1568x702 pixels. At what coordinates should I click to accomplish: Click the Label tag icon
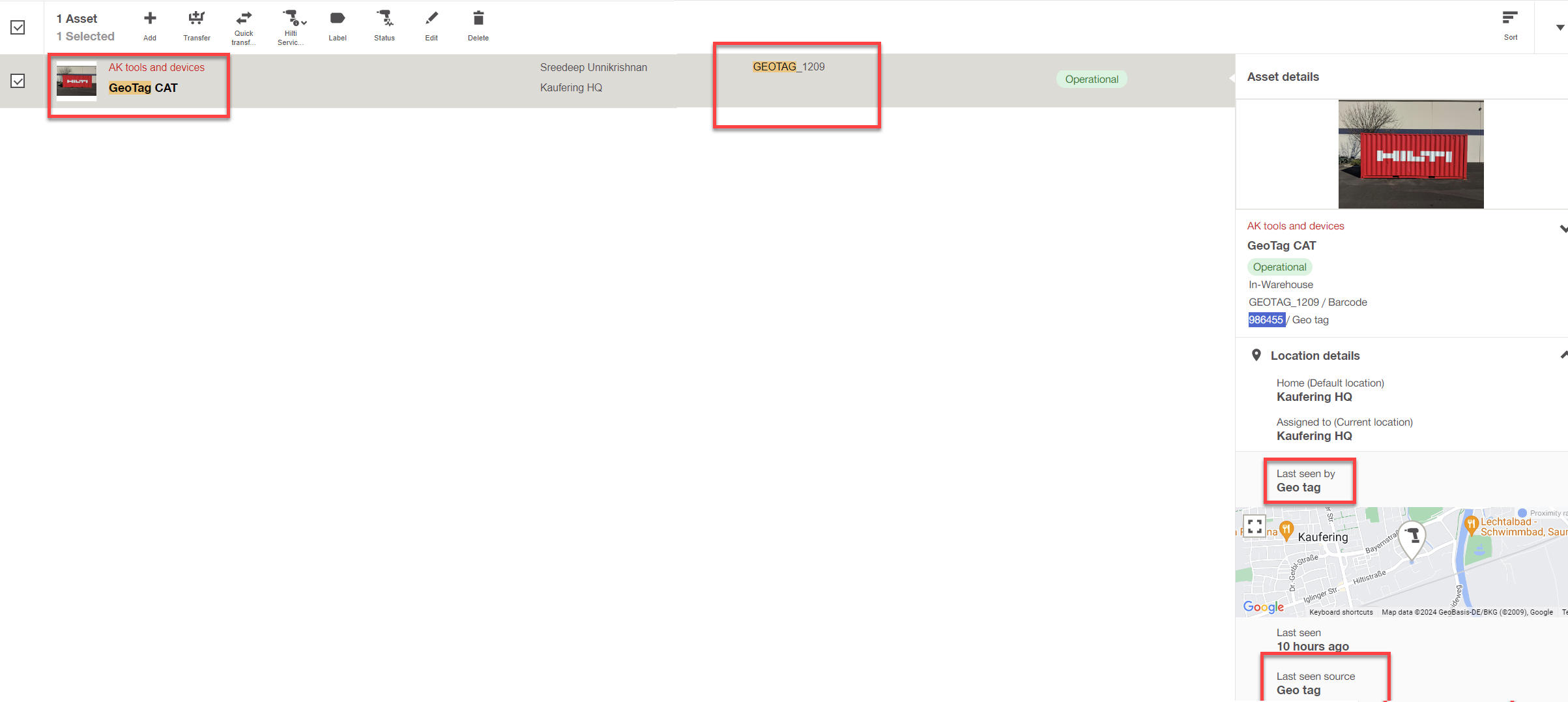tap(338, 20)
